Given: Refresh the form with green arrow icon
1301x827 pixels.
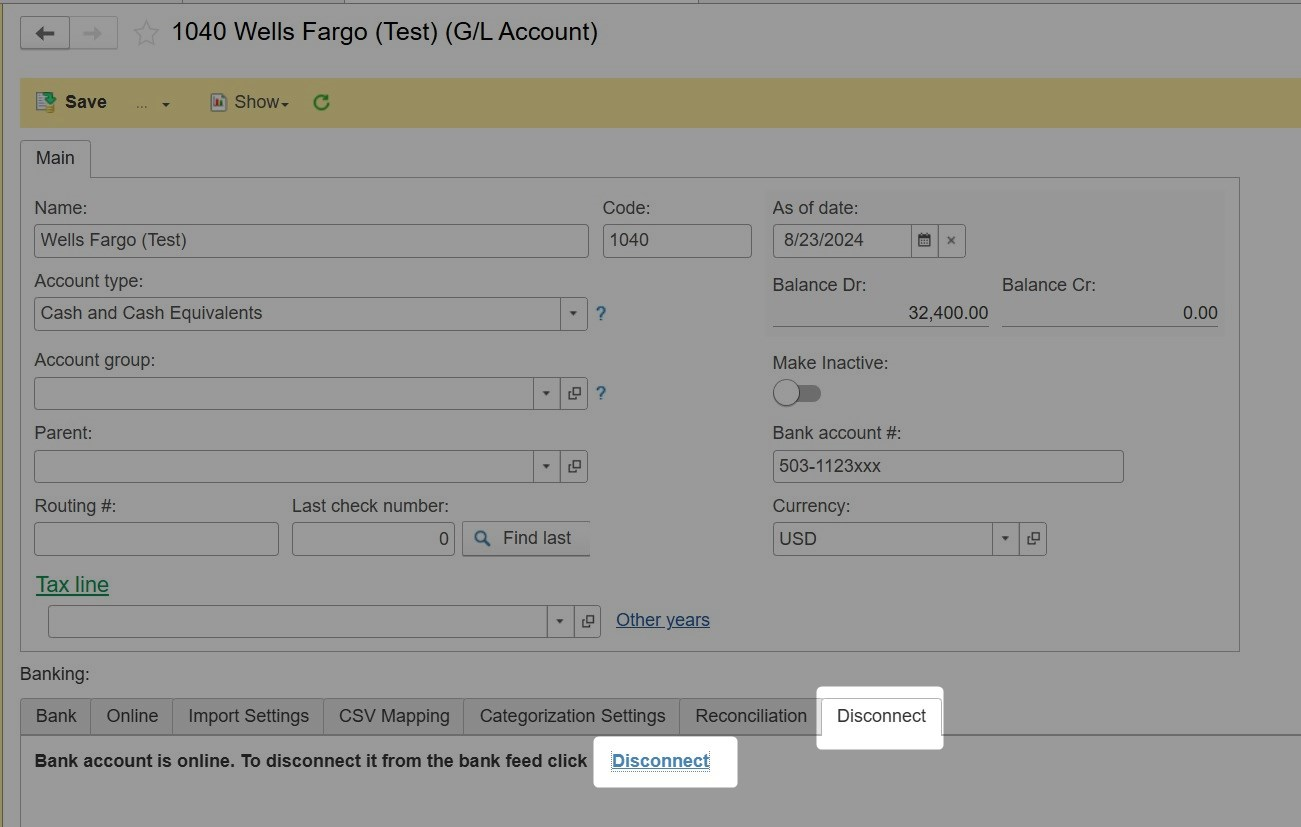Looking at the screenshot, I should tap(321, 102).
